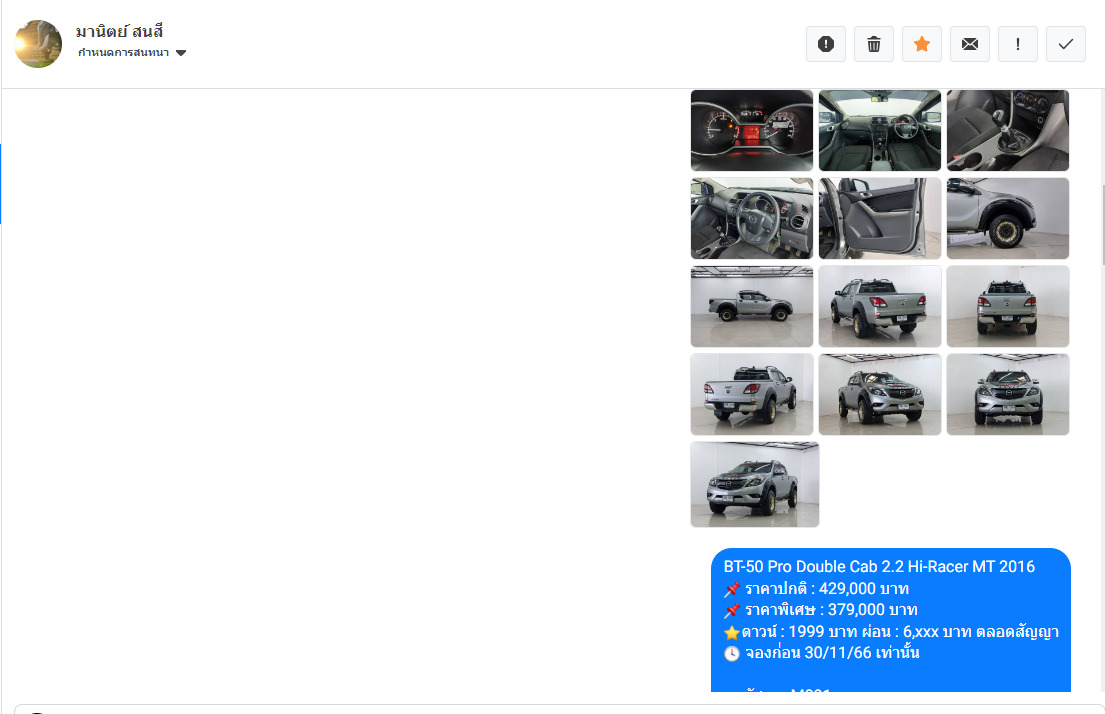Viewport: 1105px width, 714px height.
Task: Mark conversation as unread with envelope icon
Action: point(970,44)
